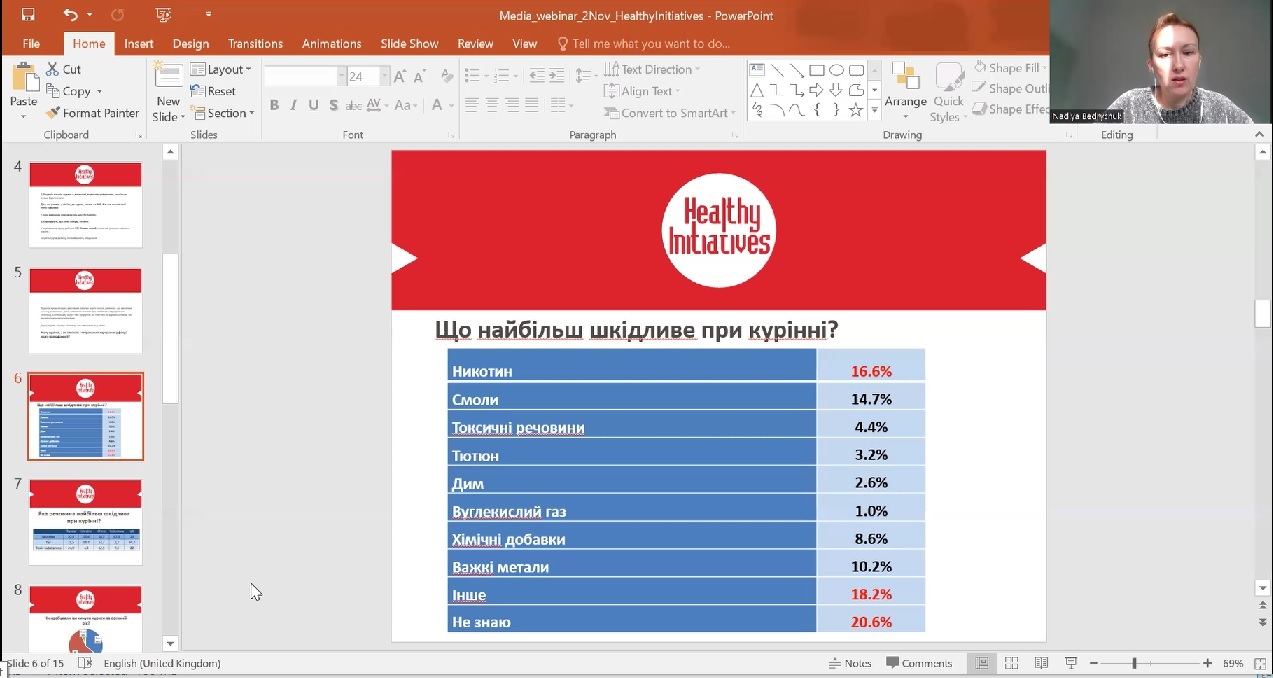Toggle Strikethrough formatting

coord(352,105)
